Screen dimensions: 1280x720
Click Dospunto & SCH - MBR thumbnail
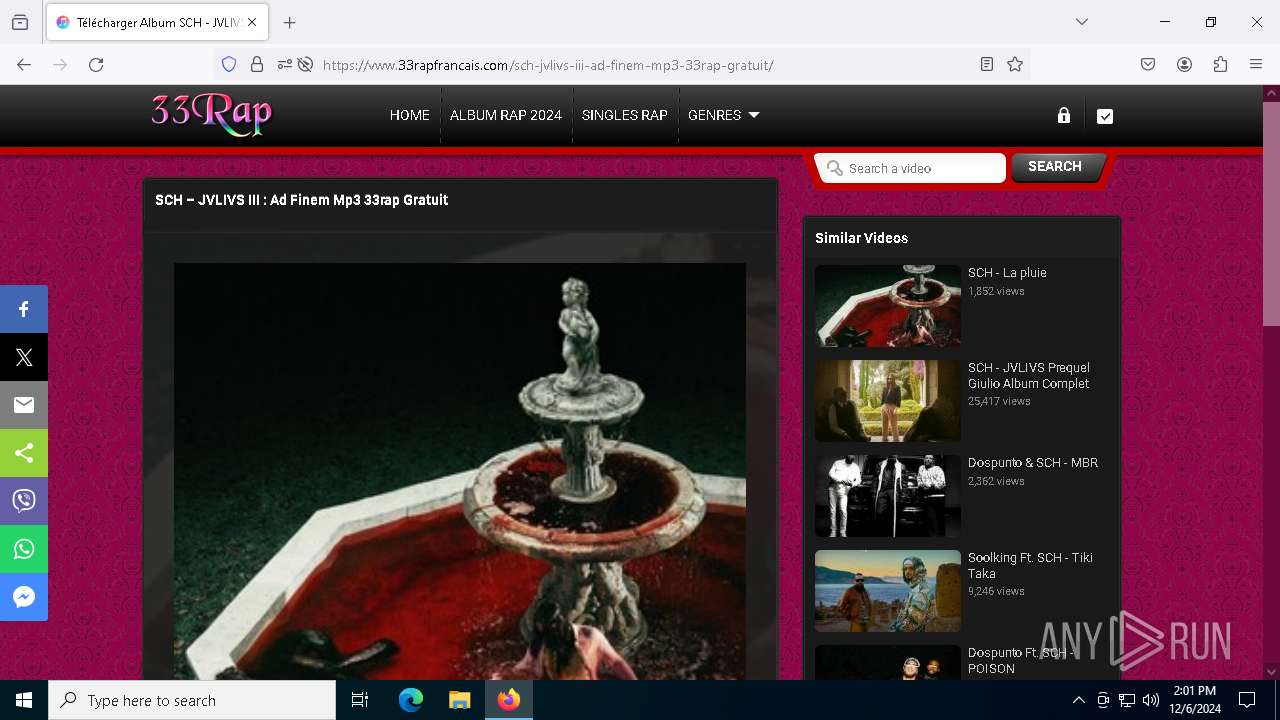click(888, 496)
